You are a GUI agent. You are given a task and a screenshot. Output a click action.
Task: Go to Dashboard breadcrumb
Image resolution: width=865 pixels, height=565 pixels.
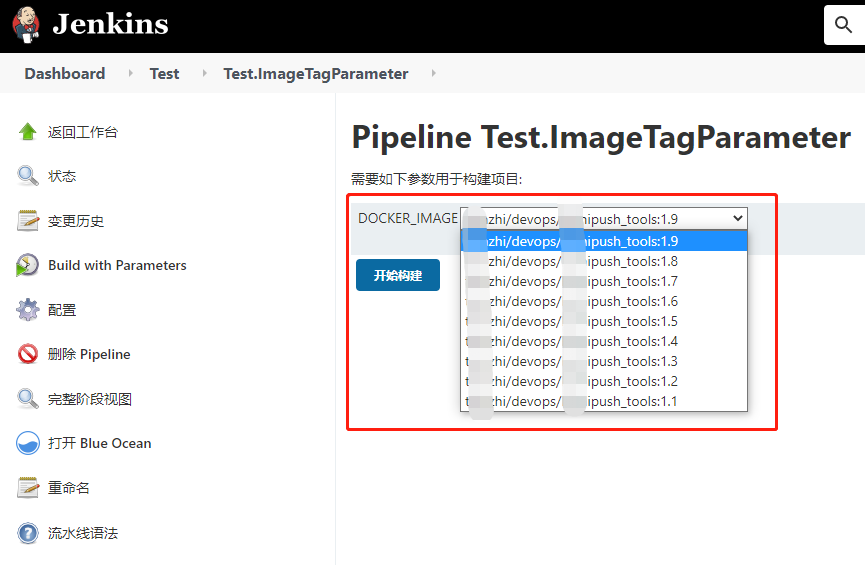click(x=65, y=73)
